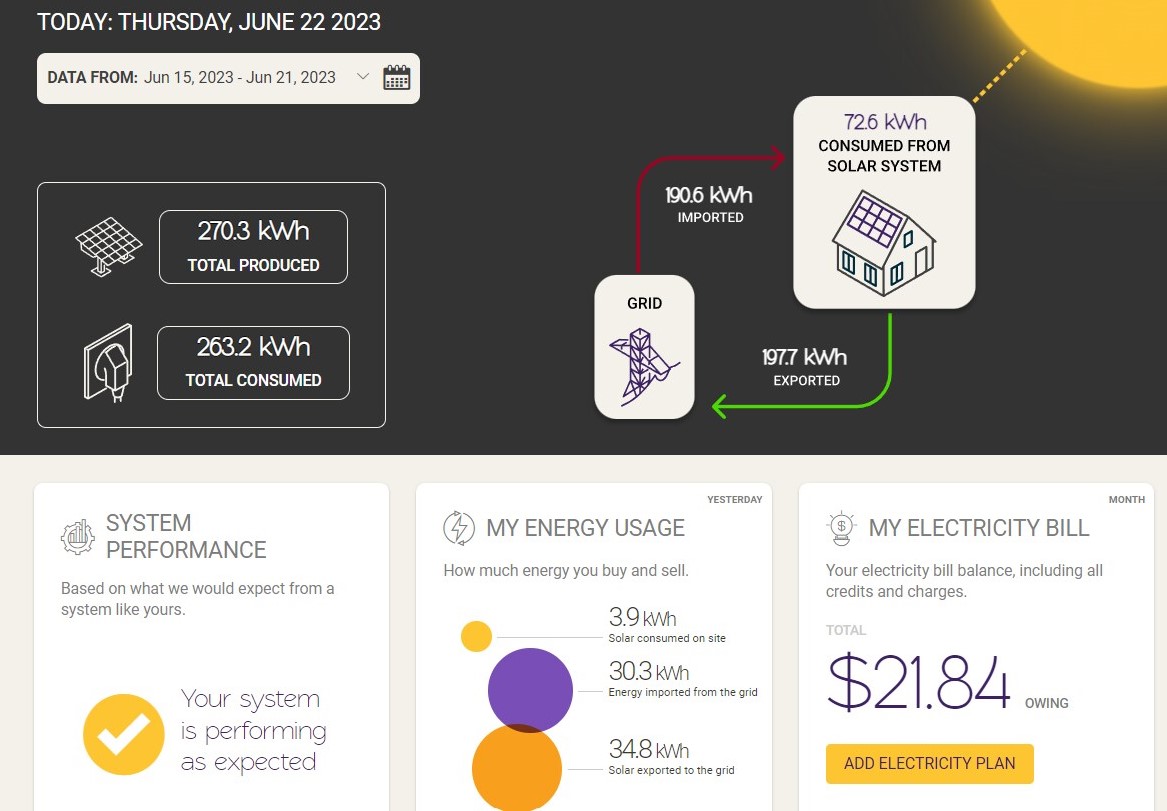Image resolution: width=1167 pixels, height=811 pixels.
Task: Select the 270.3 kWh Total Produced box
Action: (253, 247)
